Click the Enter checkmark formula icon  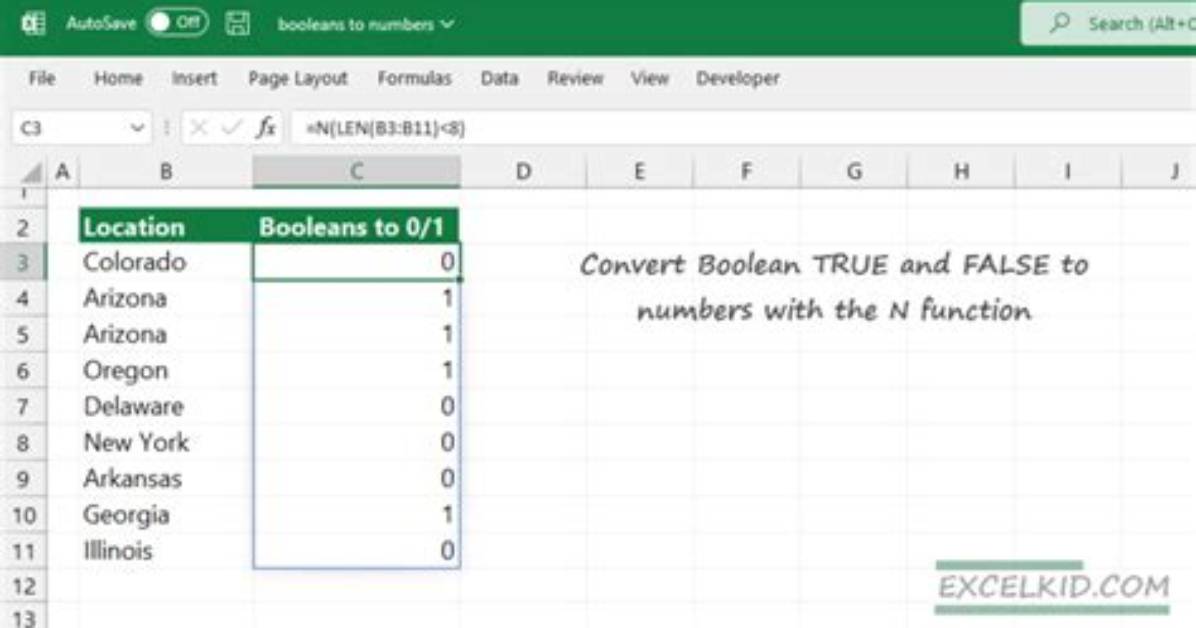(231, 127)
